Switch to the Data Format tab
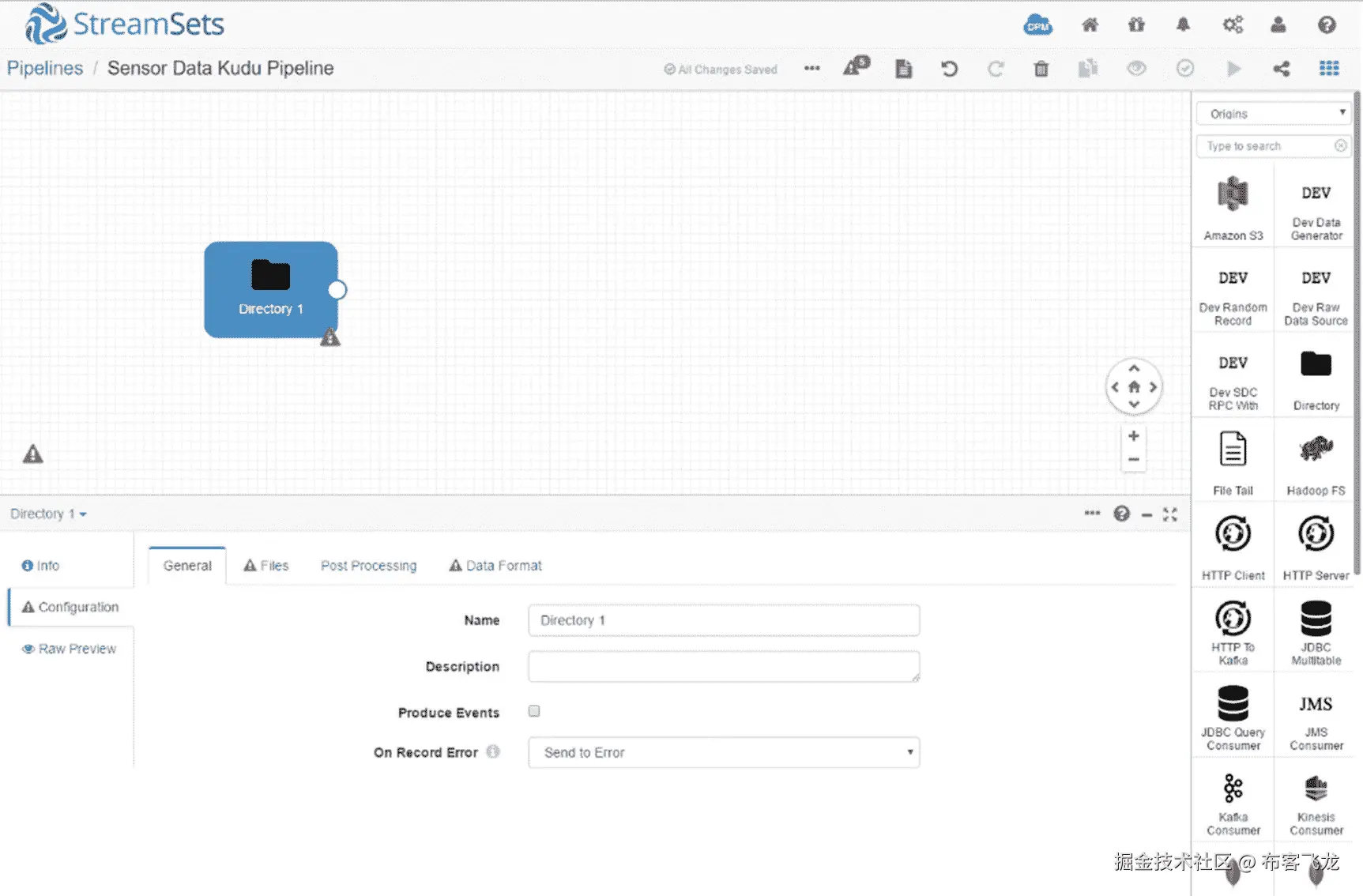This screenshot has width=1363, height=896. tap(495, 566)
